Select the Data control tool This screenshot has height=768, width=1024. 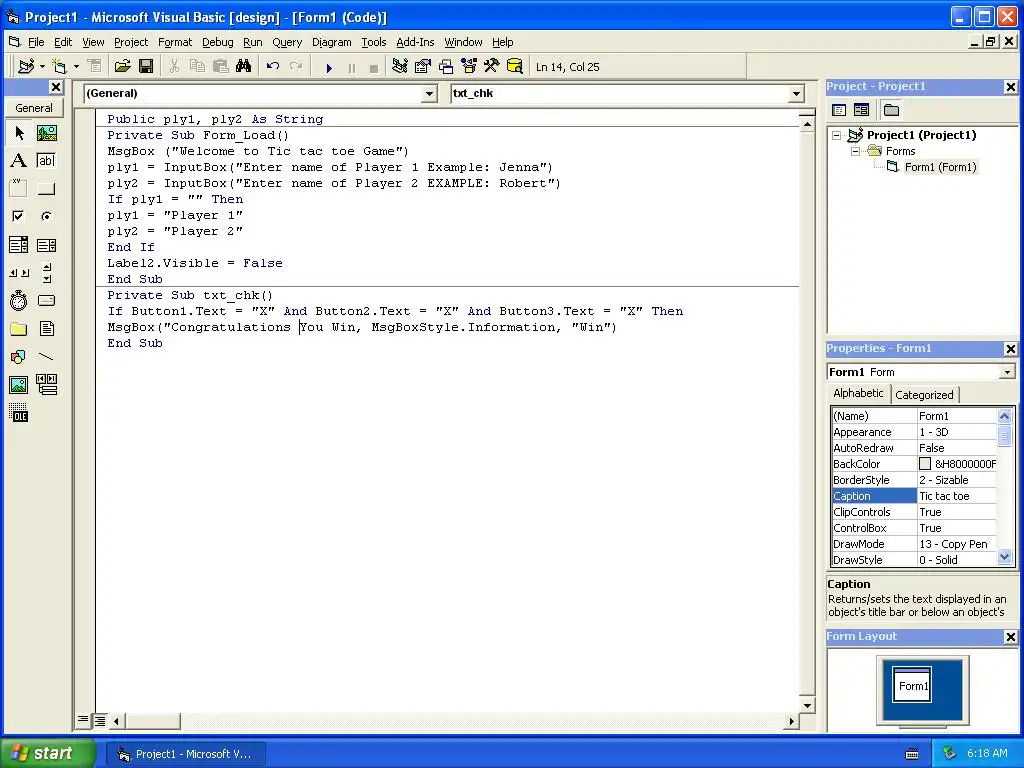point(46,385)
